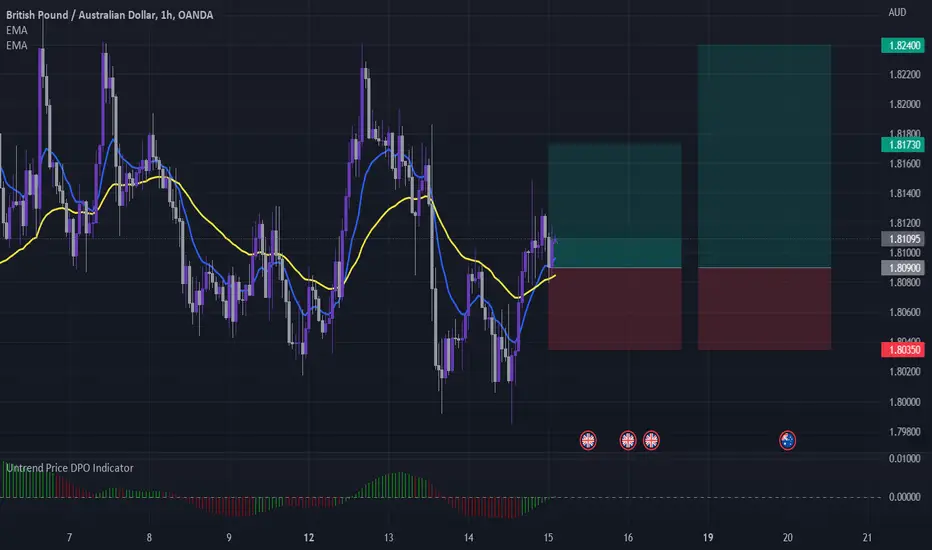
Task: Open the middle UK flag economic event
Action: (628, 440)
